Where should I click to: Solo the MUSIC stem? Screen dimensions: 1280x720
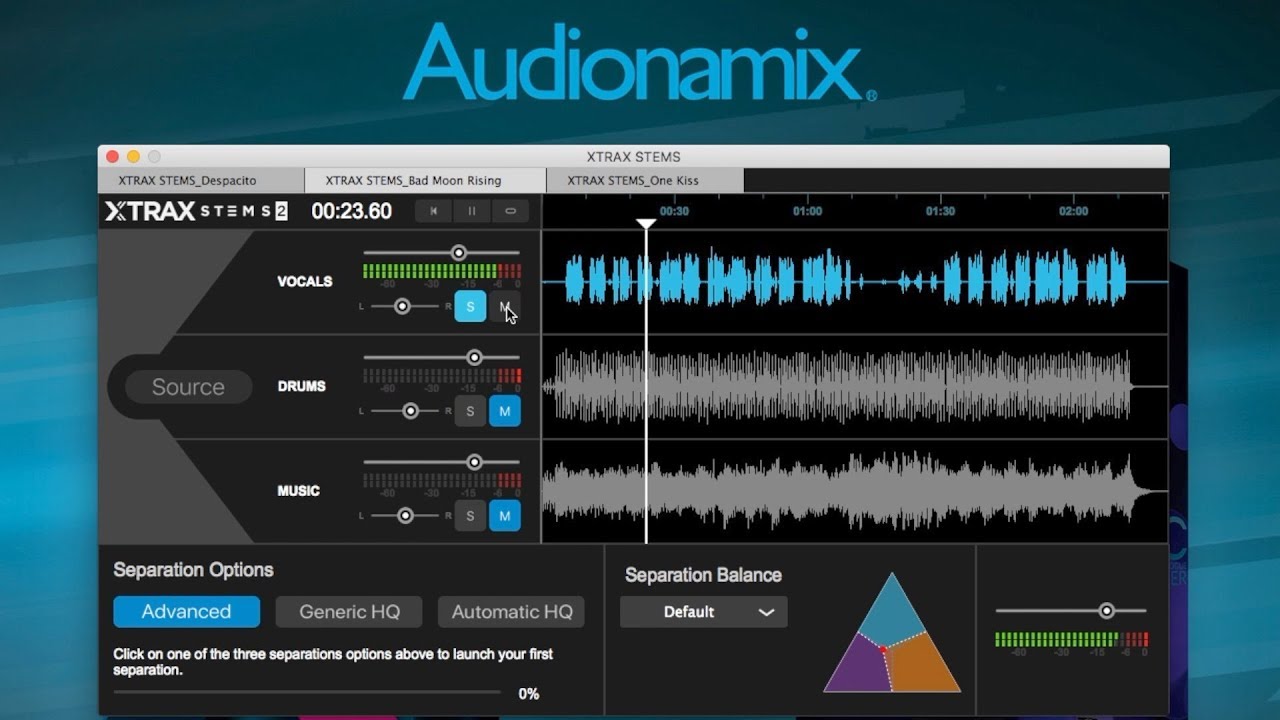pyautogui.click(x=470, y=516)
